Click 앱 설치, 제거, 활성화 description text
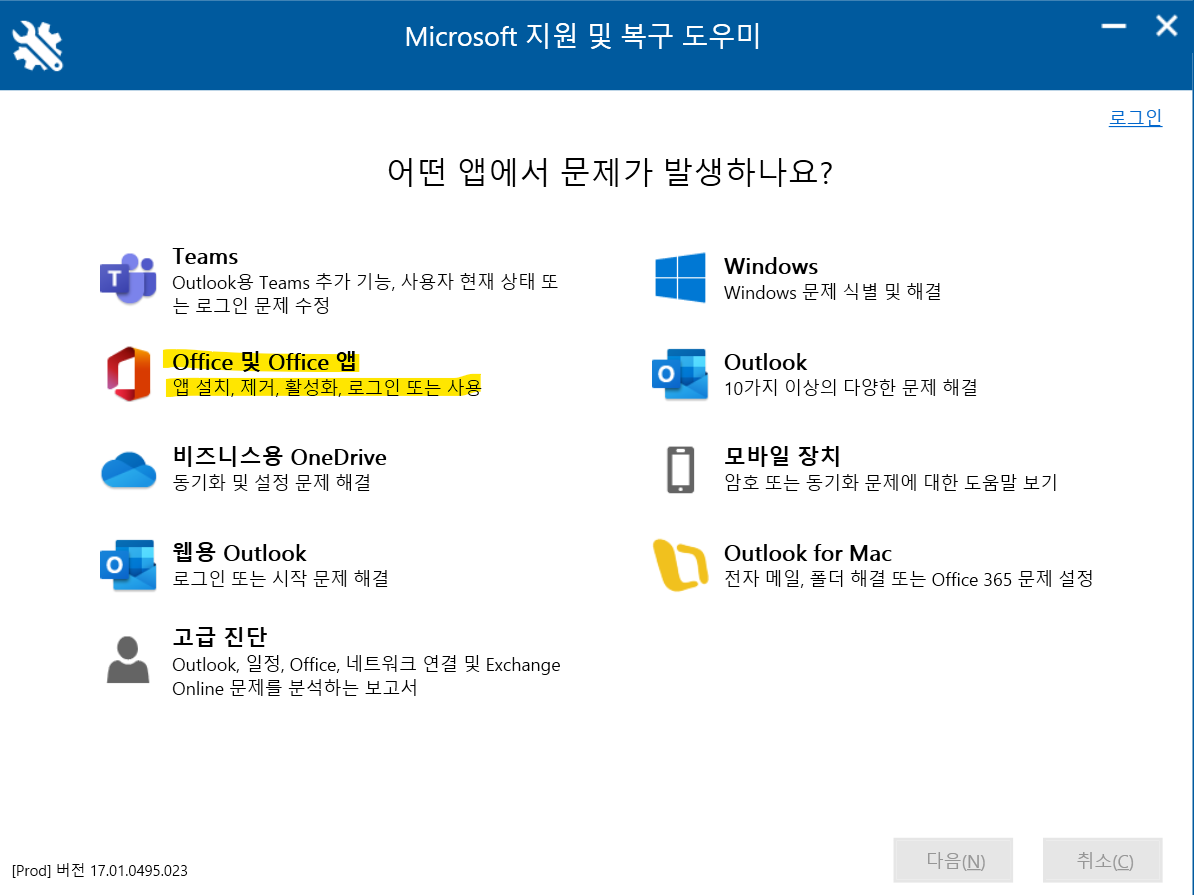The height and width of the screenshot is (895, 1194). [x=327, y=387]
